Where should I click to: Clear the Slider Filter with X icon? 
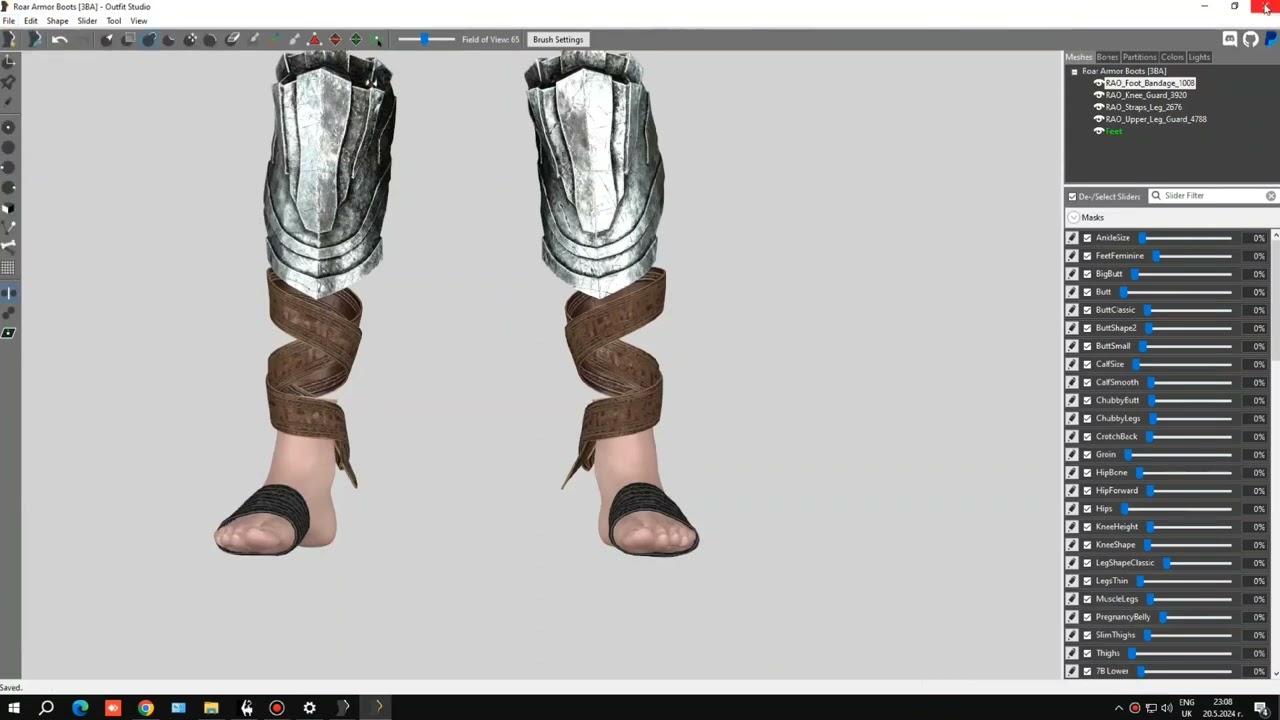1271,196
